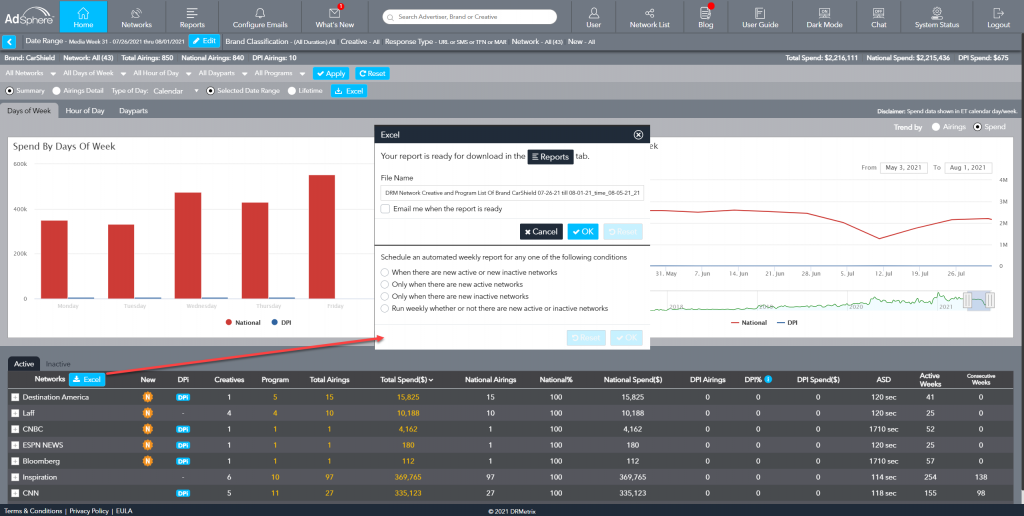Click the DPI badge on CNN row
The height and width of the screenshot is (516, 1024).
[183, 493]
